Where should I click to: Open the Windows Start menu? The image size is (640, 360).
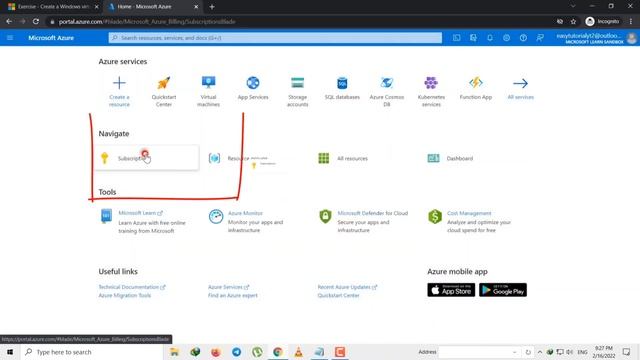(10, 352)
